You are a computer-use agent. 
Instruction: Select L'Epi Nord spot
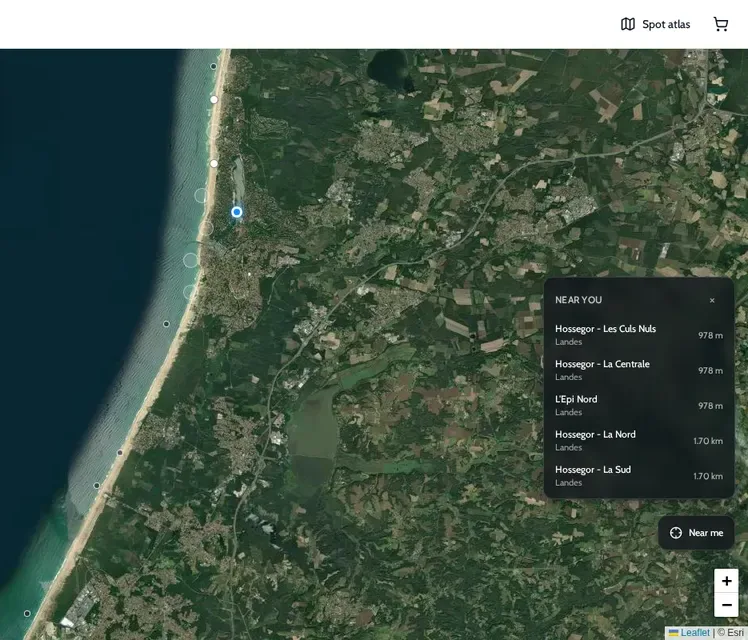point(639,406)
